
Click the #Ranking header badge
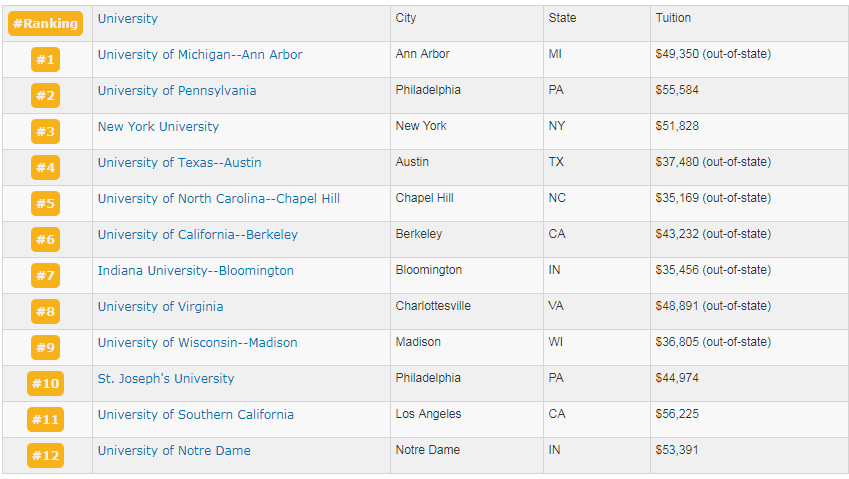(45, 24)
